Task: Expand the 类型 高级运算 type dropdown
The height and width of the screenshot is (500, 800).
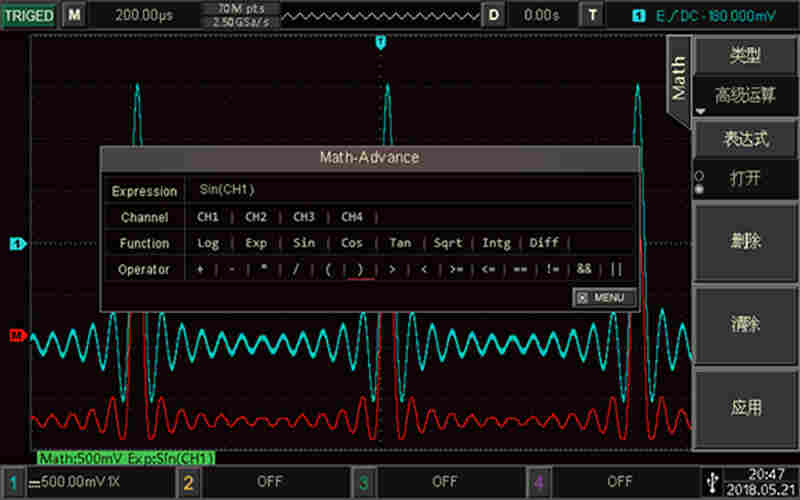Action: click(745, 95)
